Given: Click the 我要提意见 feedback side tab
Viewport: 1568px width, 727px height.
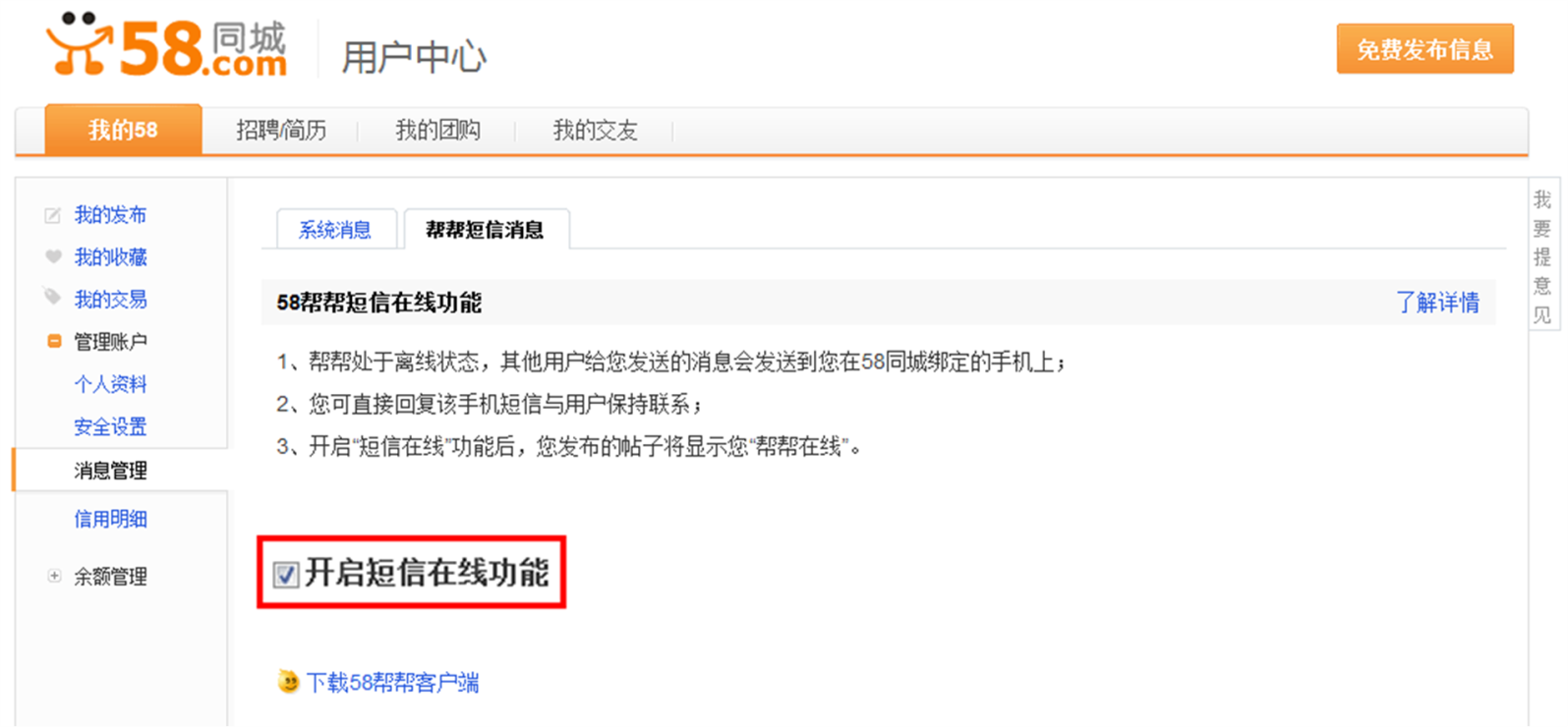Looking at the screenshot, I should coord(1542,256).
